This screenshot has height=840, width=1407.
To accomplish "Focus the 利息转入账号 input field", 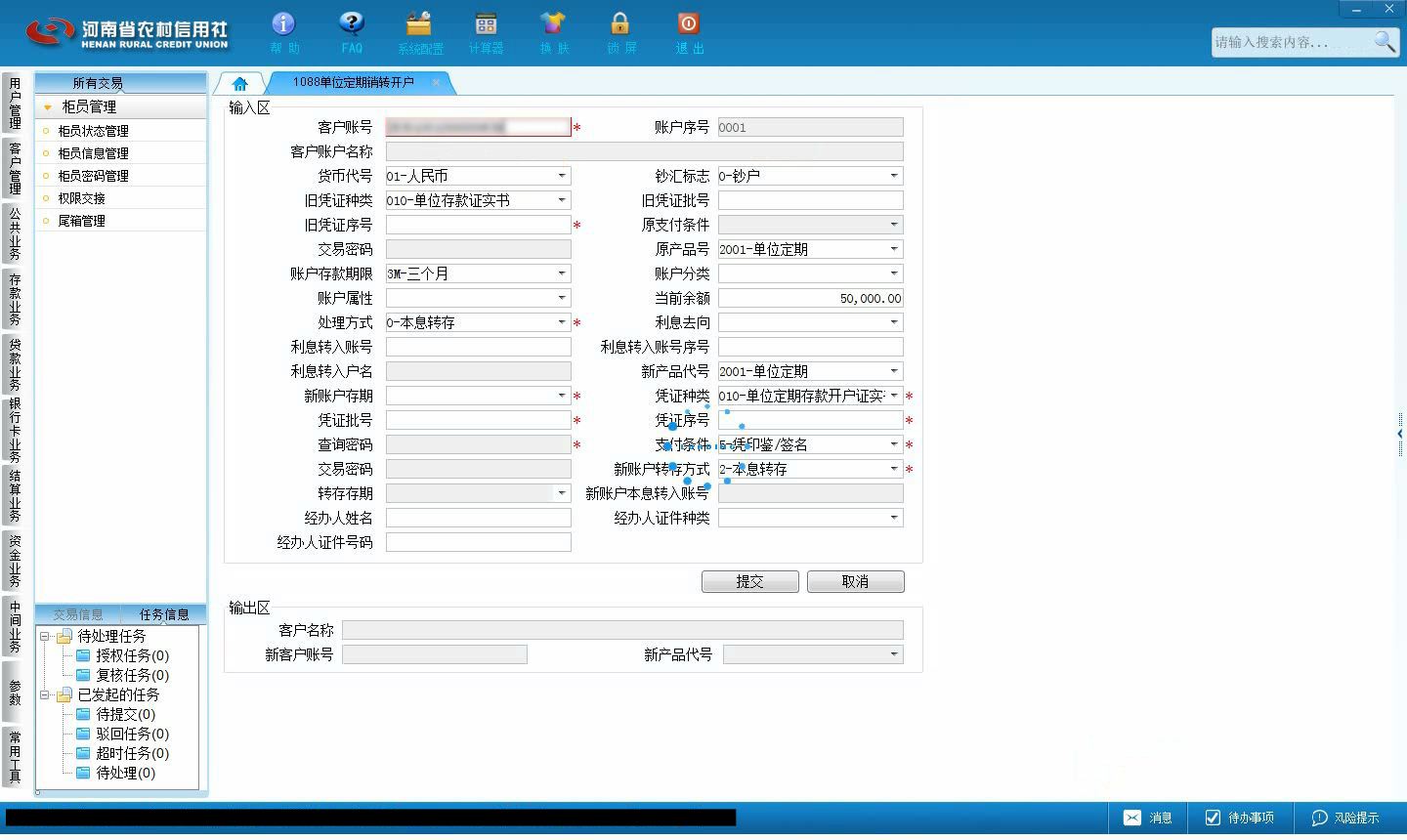I will [x=478, y=347].
